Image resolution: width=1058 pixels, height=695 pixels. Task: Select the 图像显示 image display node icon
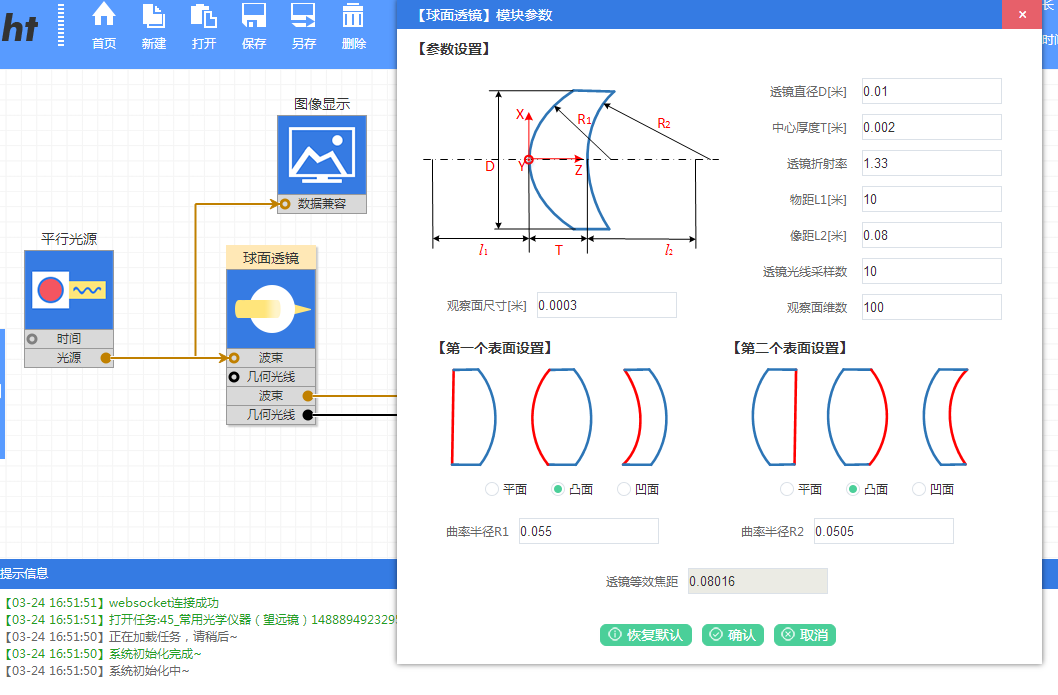click(x=322, y=155)
